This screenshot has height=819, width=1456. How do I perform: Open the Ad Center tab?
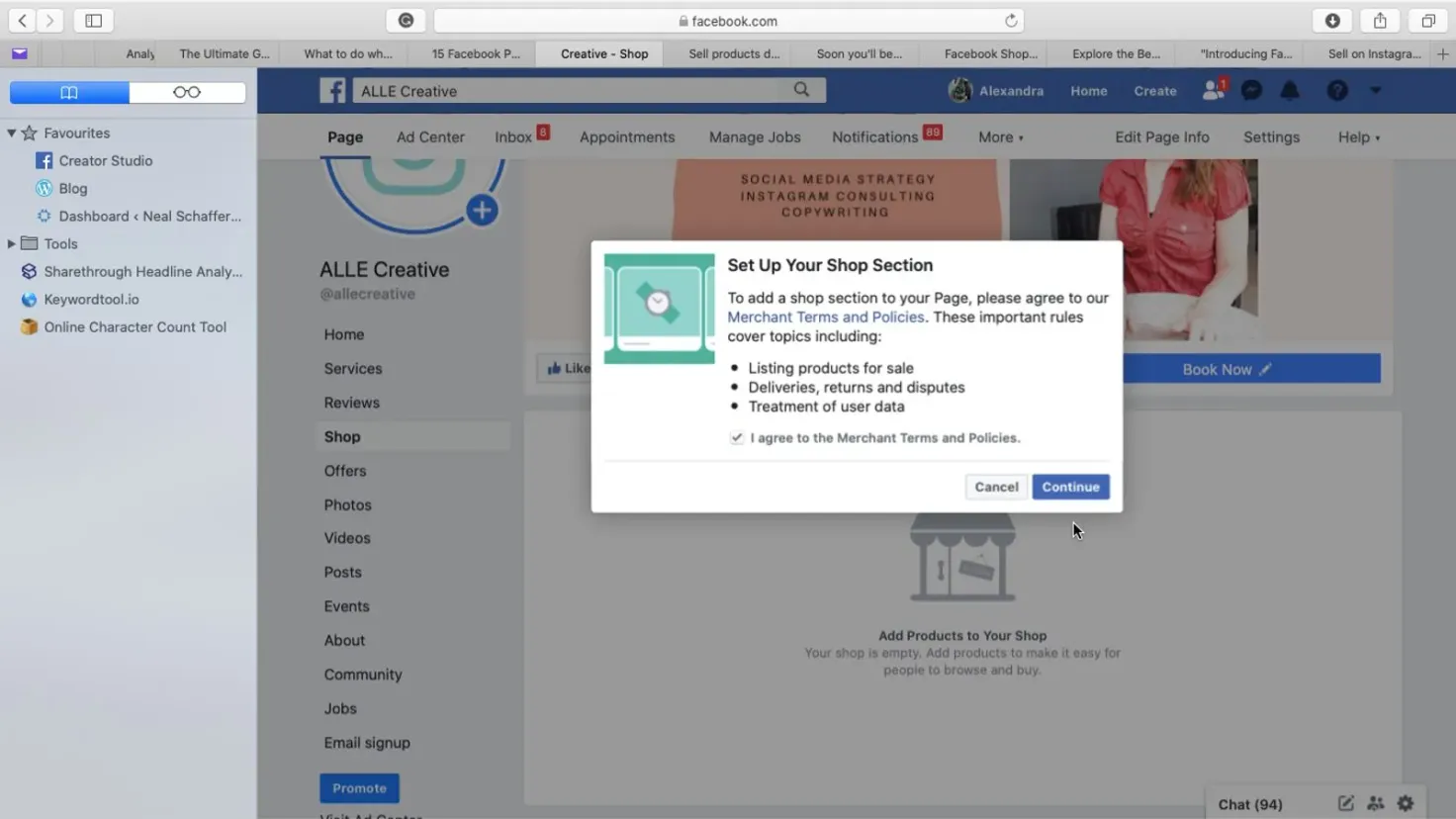coord(430,137)
